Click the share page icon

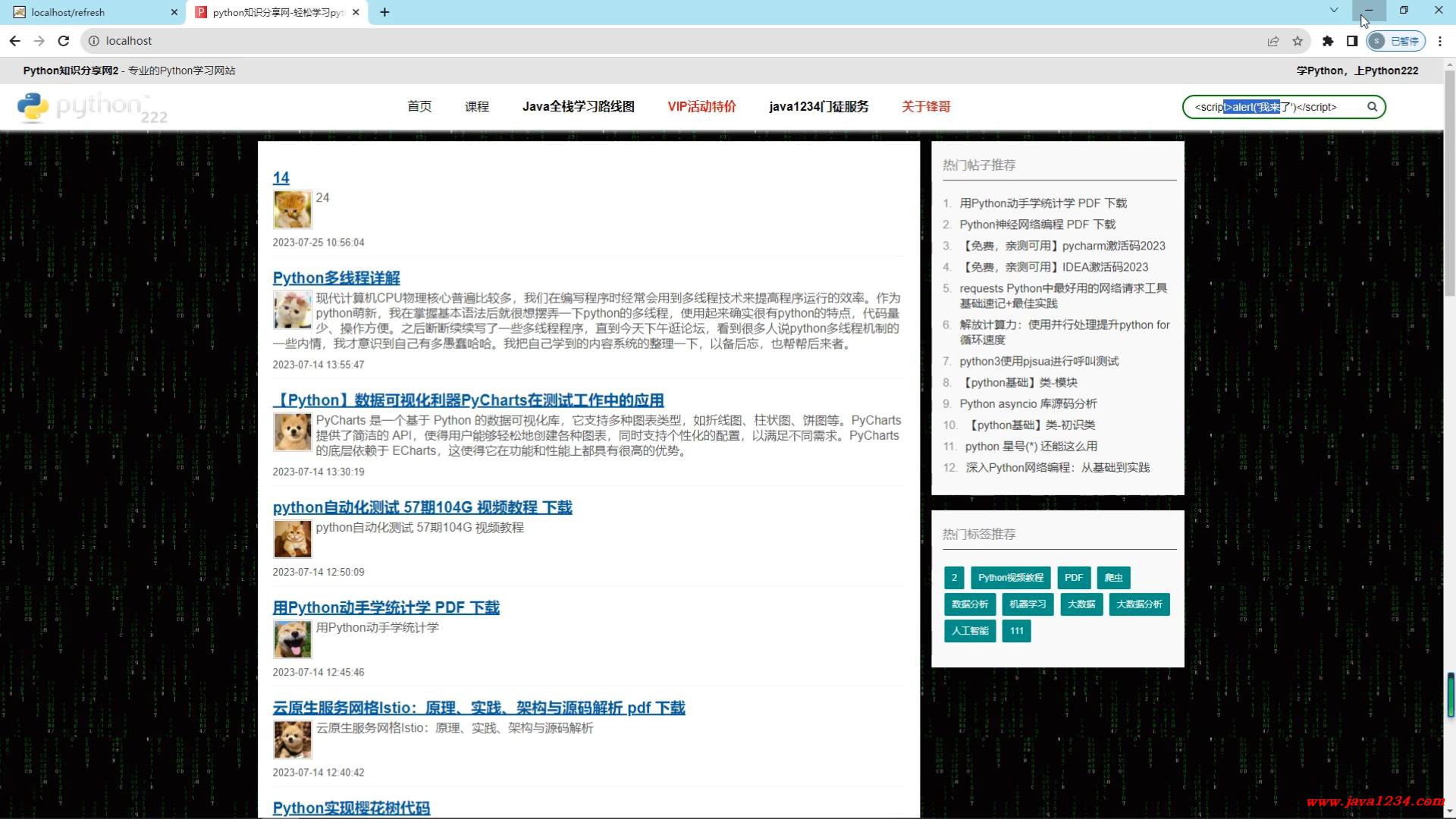coord(1273,41)
